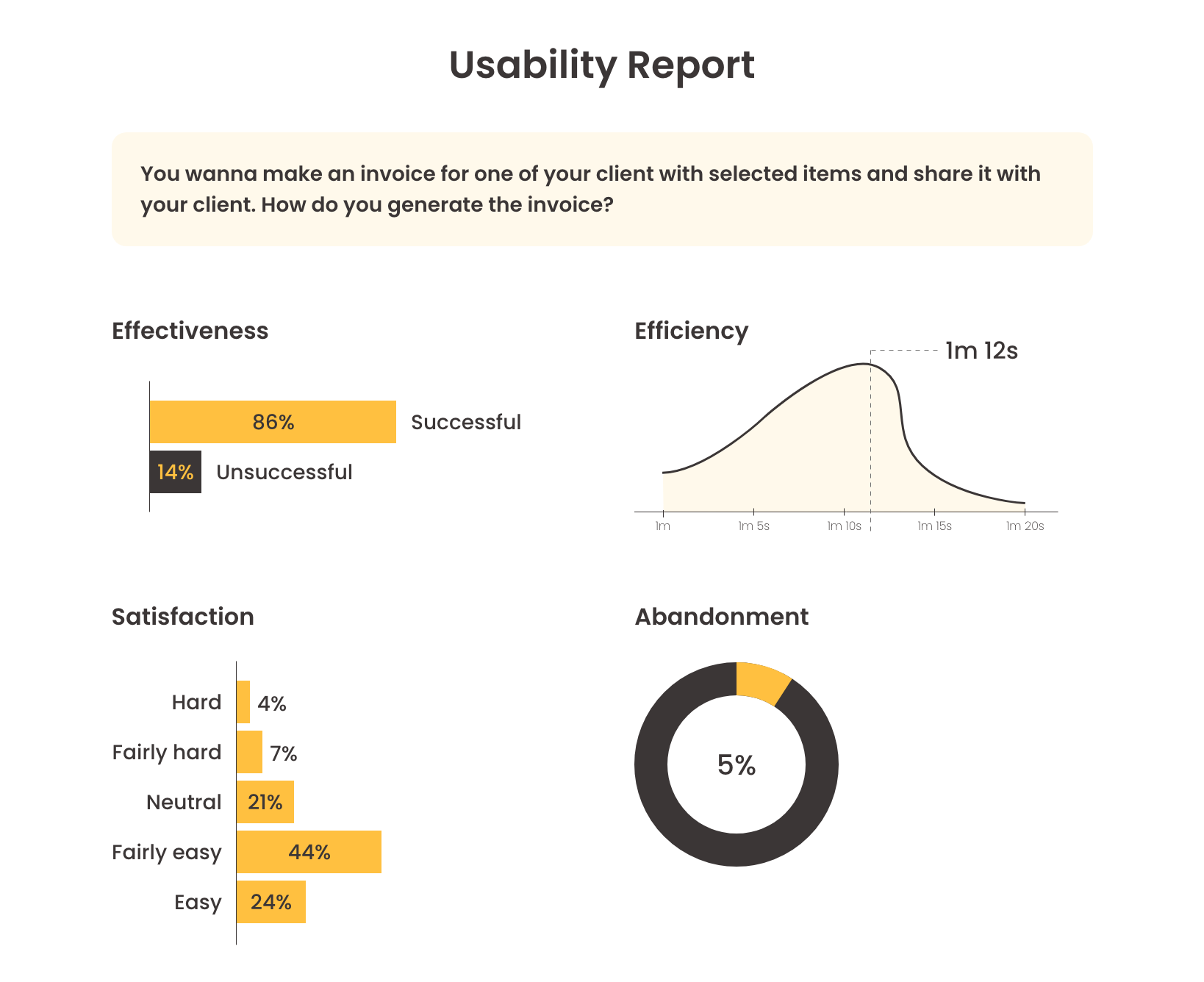Click the 1m 15s axis label
This screenshot has width=1204, height=982.
[934, 526]
